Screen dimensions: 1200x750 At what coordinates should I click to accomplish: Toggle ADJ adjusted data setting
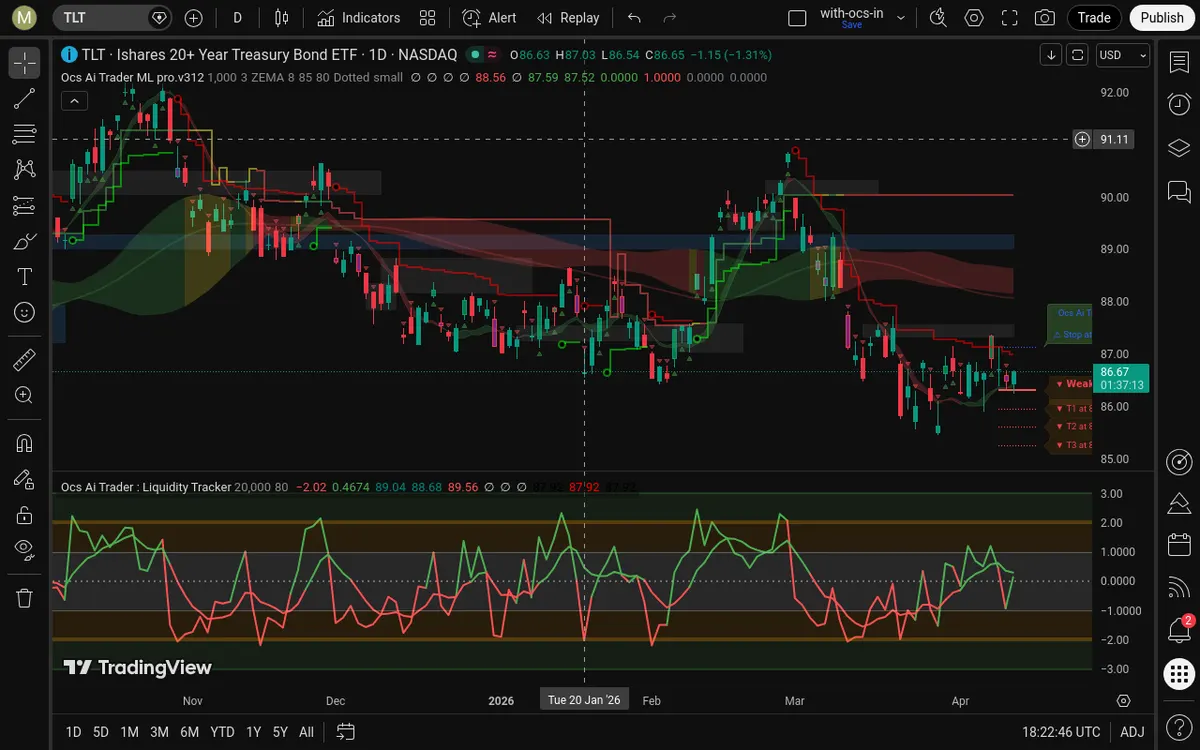pos(1132,731)
